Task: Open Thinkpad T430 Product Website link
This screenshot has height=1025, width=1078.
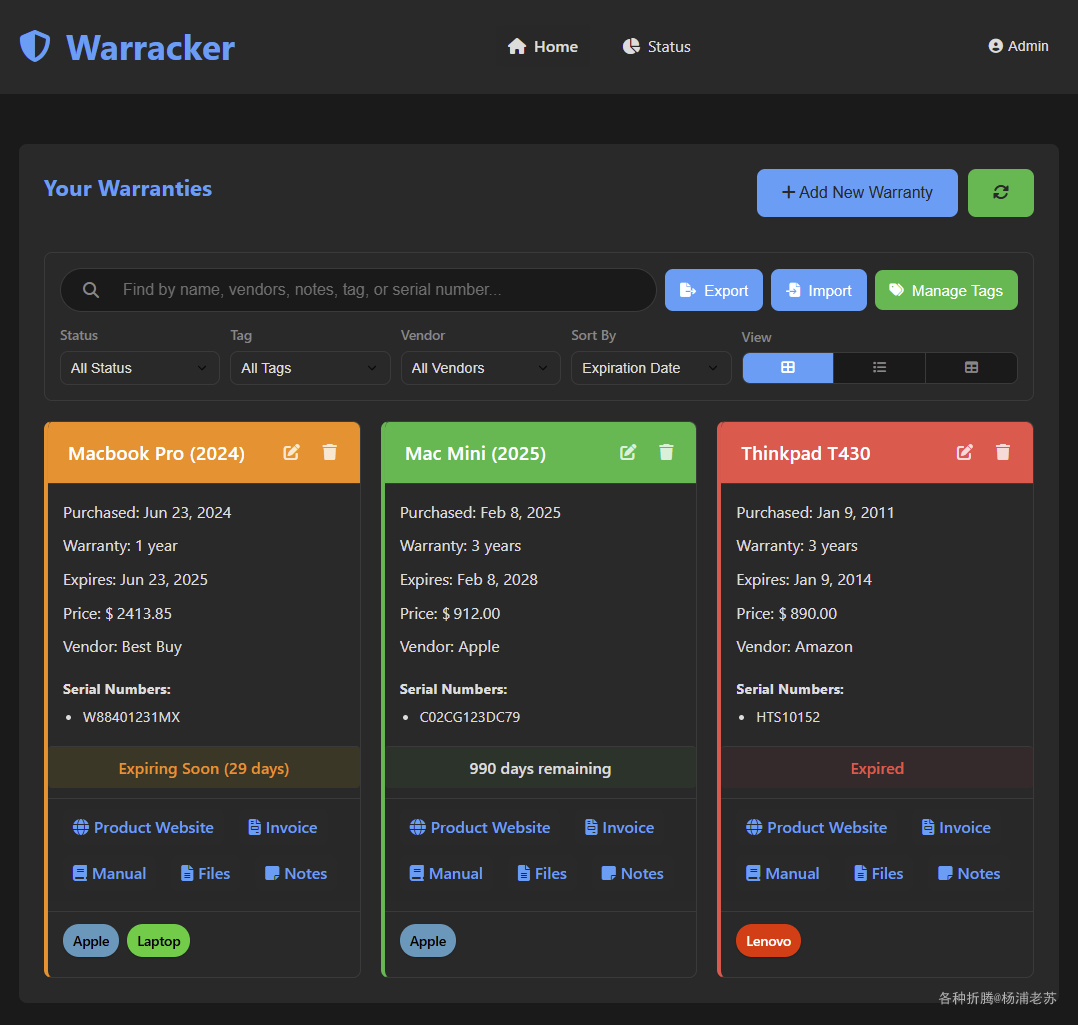Action: point(816,828)
